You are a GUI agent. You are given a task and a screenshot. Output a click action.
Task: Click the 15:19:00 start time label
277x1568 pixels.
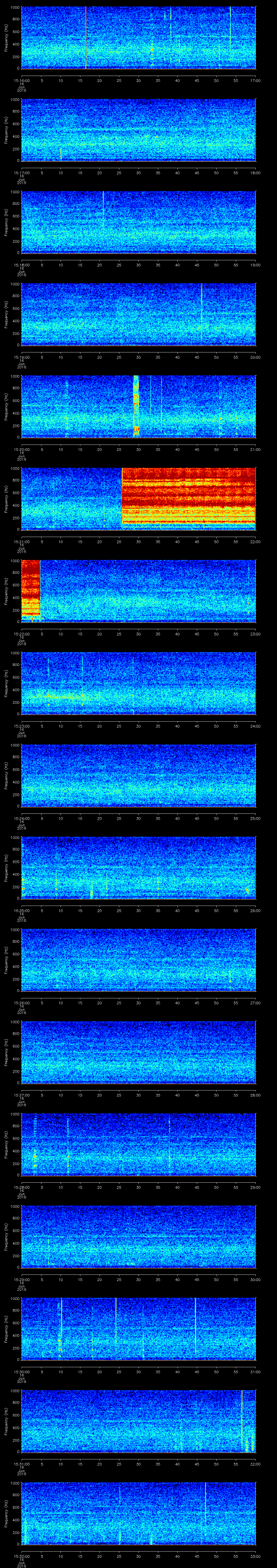click(22, 357)
